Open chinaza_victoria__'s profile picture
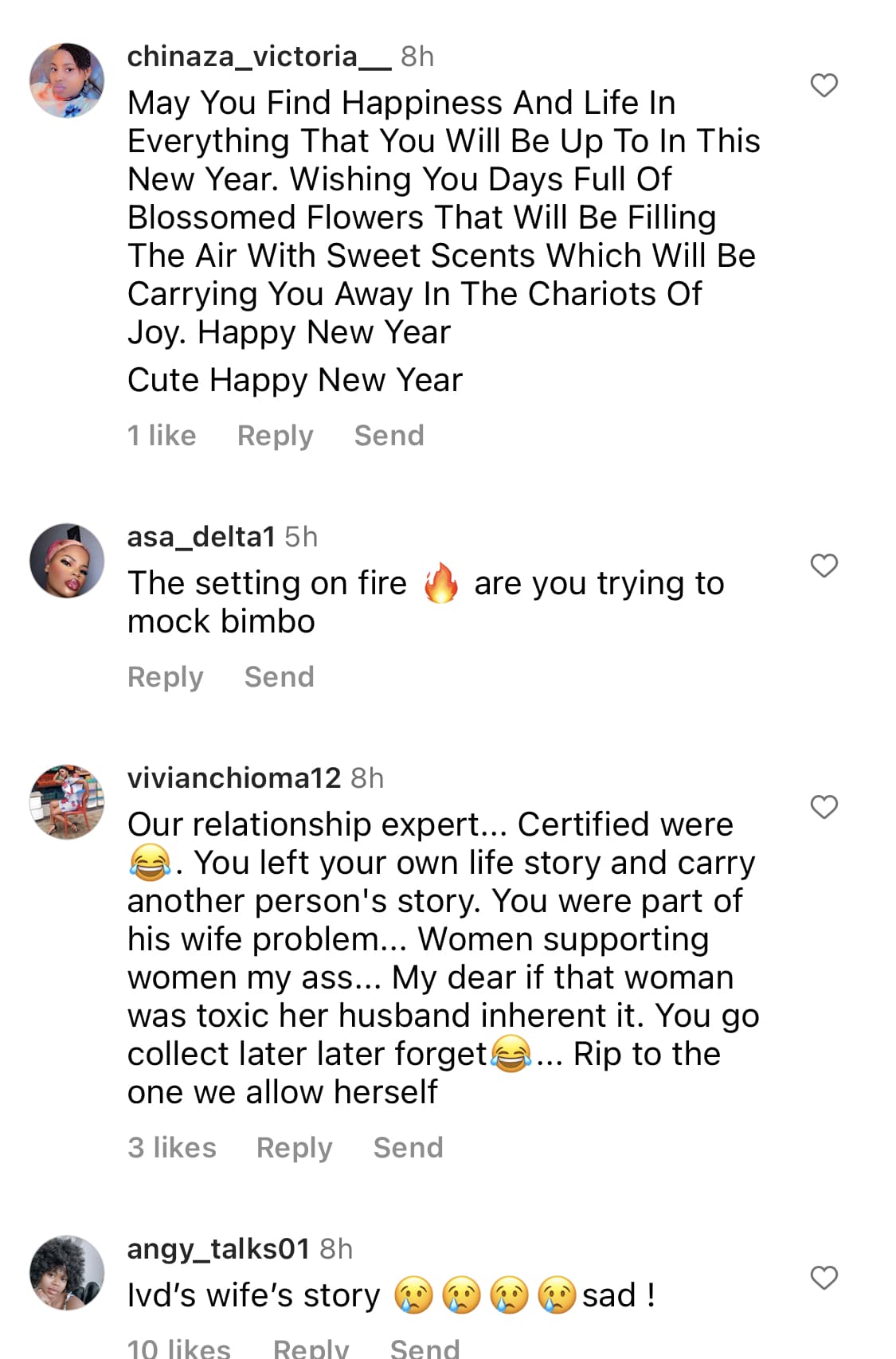 (67, 80)
